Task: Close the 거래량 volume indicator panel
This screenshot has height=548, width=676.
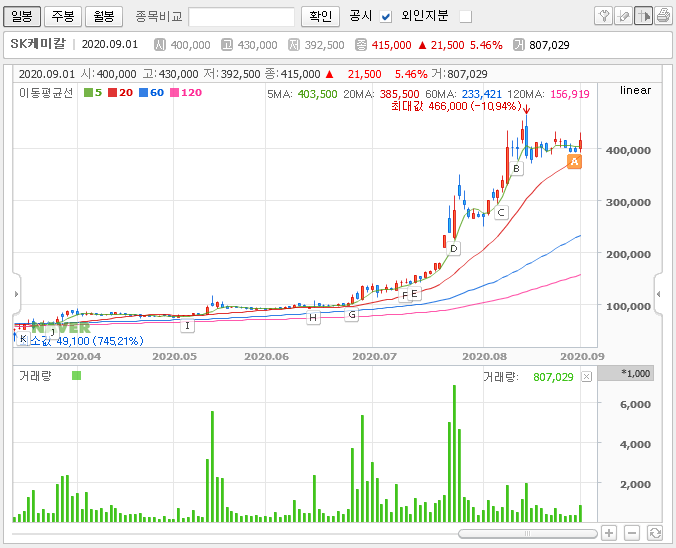Action: pos(586,377)
